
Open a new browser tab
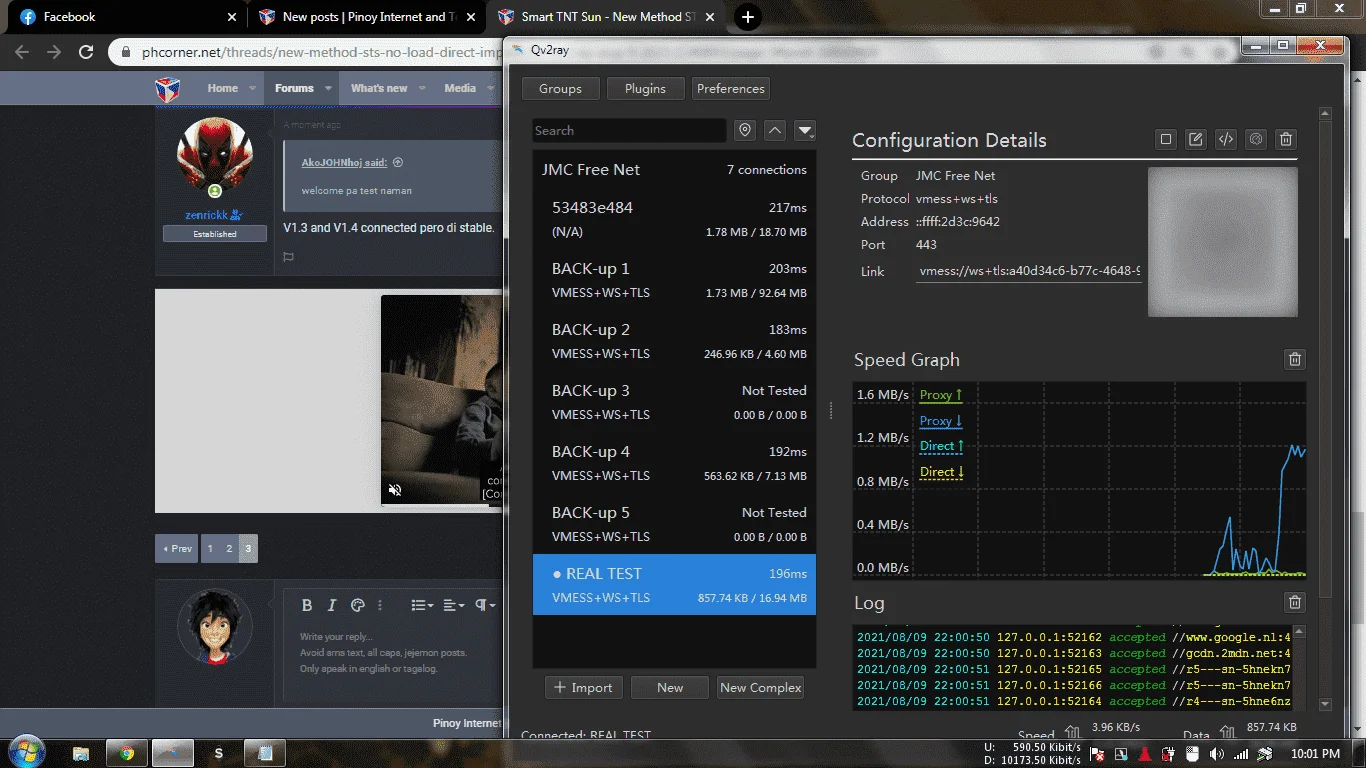click(x=748, y=17)
